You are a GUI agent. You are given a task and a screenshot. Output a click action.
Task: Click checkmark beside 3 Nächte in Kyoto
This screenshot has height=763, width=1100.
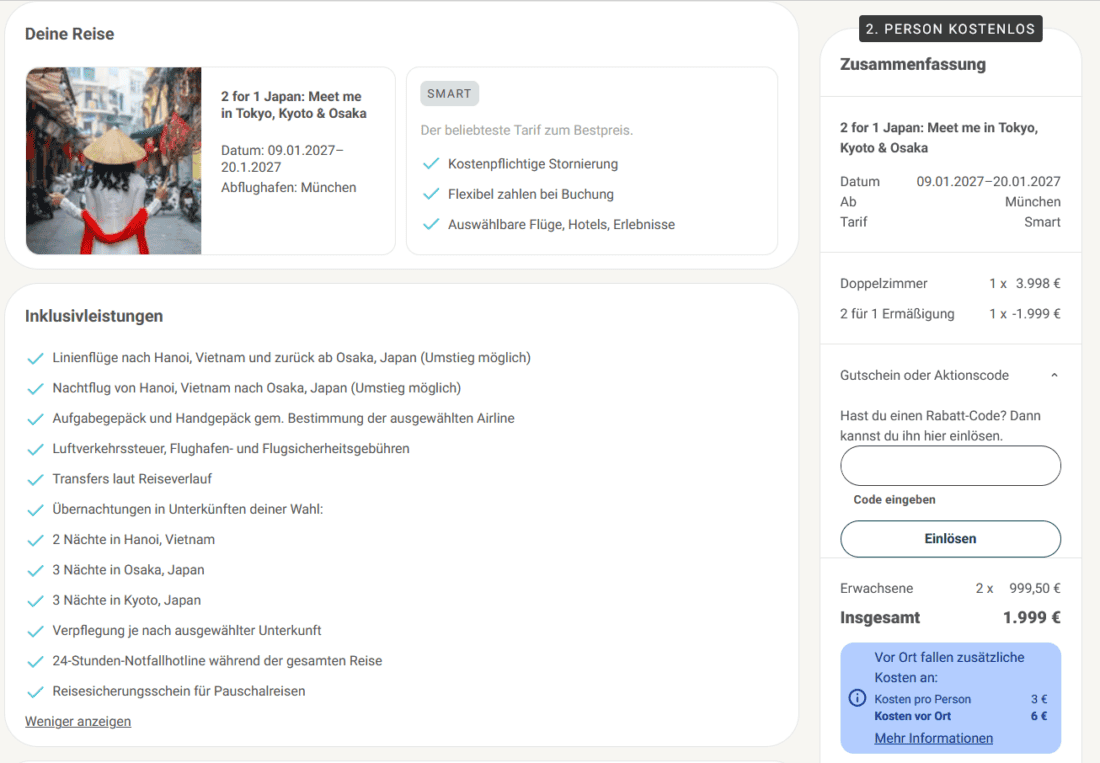coord(35,601)
